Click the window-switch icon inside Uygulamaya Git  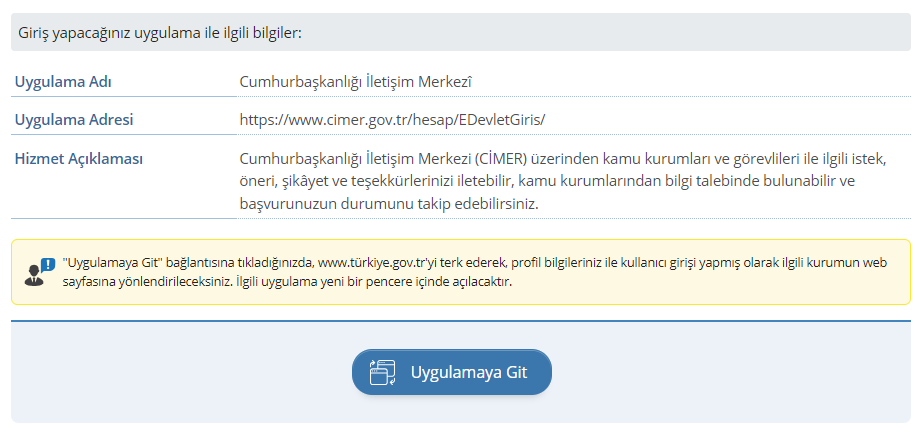click(x=383, y=373)
